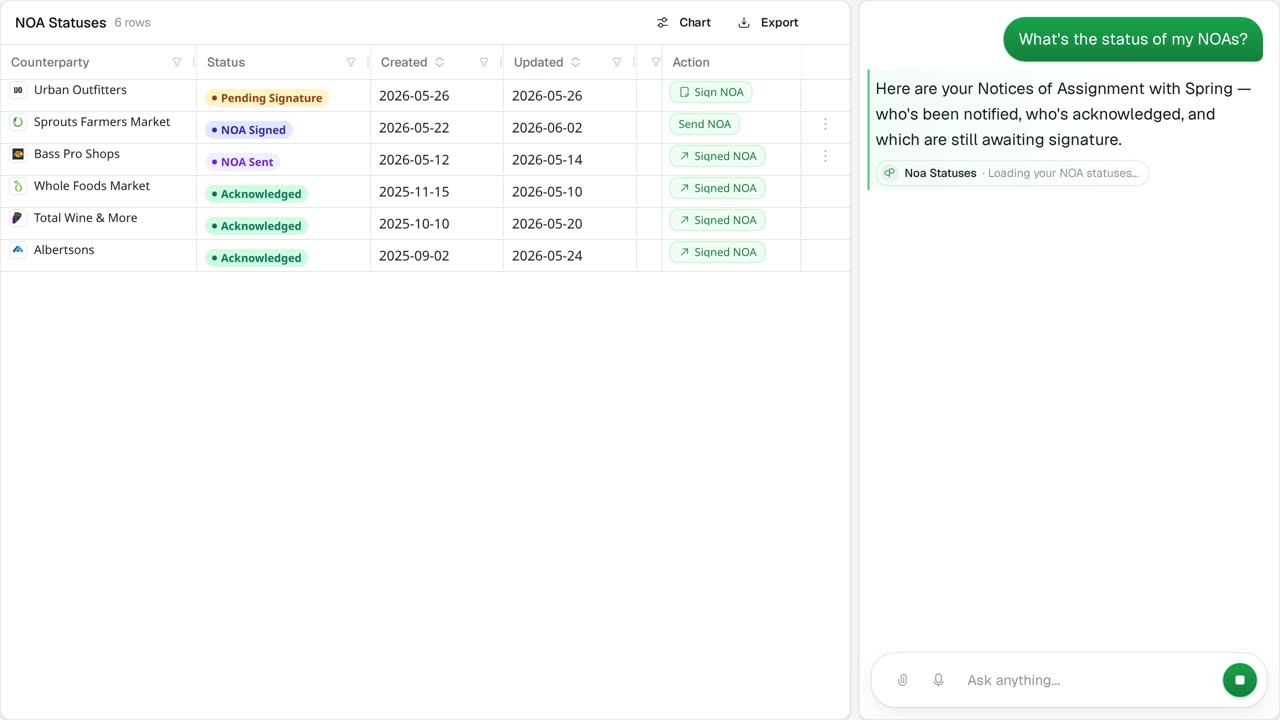1280x720 pixels.
Task: Click the Status column header
Action: click(x=226, y=62)
